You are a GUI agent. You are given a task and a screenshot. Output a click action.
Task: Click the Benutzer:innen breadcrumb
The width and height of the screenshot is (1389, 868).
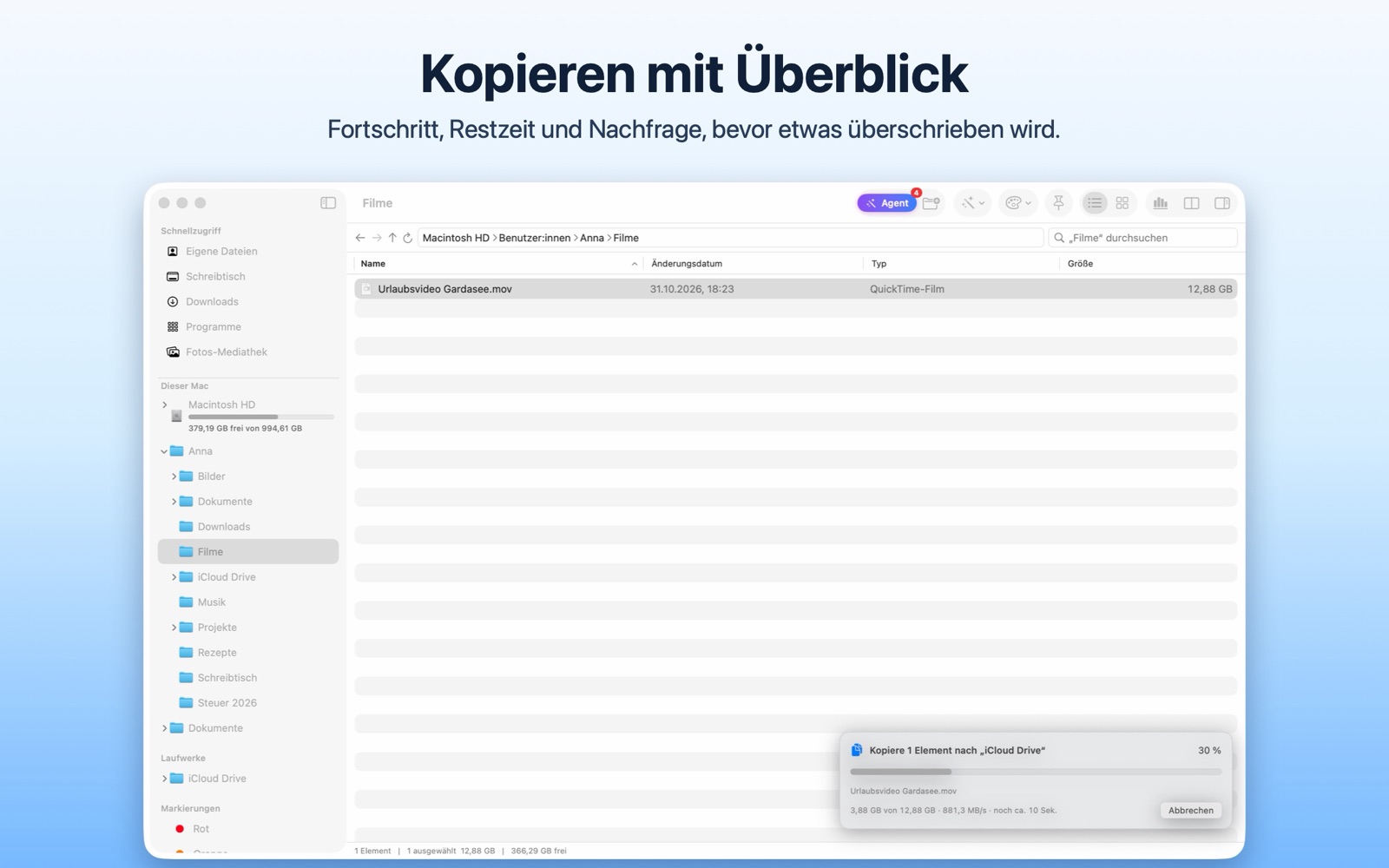point(535,238)
